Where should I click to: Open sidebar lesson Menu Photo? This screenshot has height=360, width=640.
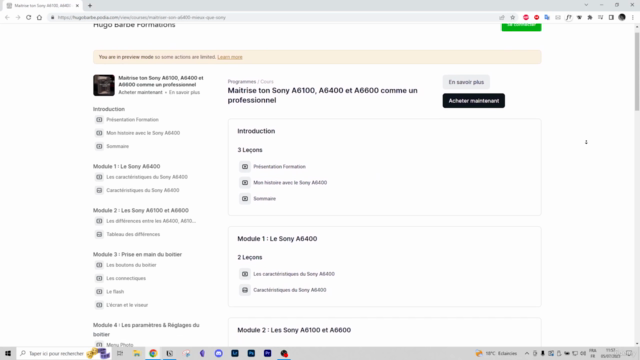click(x=120, y=345)
